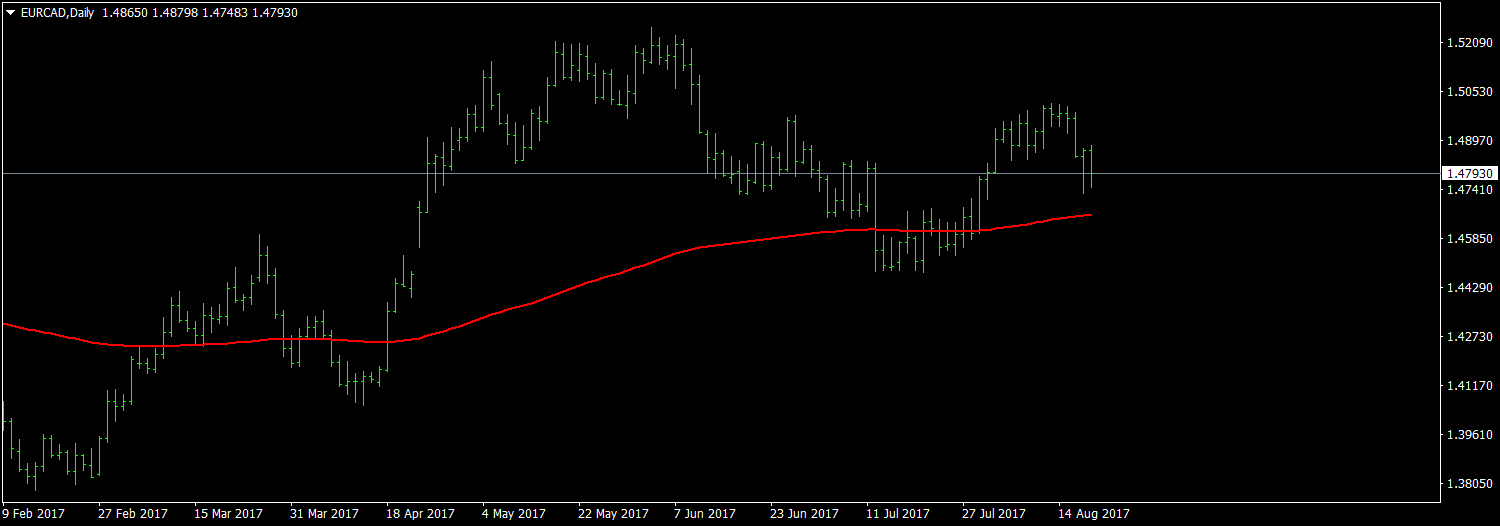Click the 15 Mar 2017 date label
Screen dimensions: 1500x526
[x=229, y=514]
